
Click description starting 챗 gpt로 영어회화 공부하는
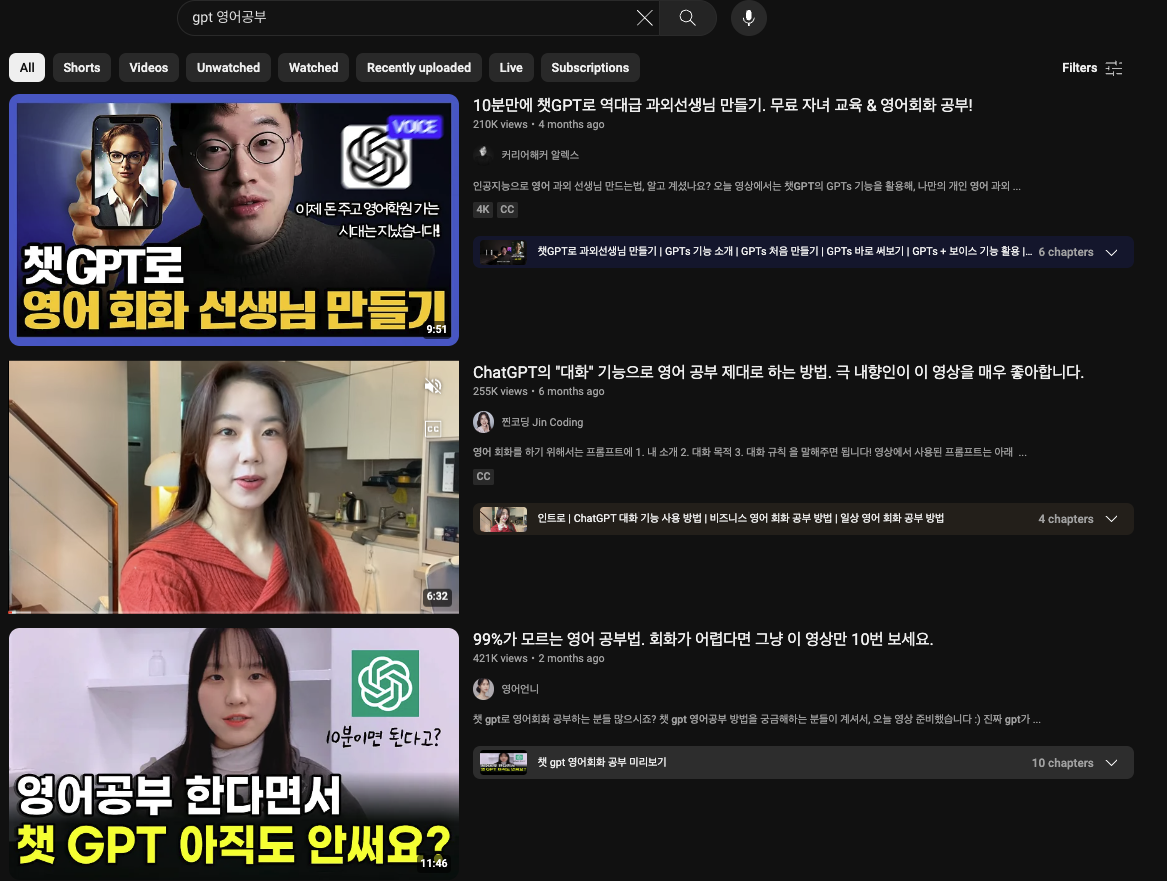tap(756, 720)
